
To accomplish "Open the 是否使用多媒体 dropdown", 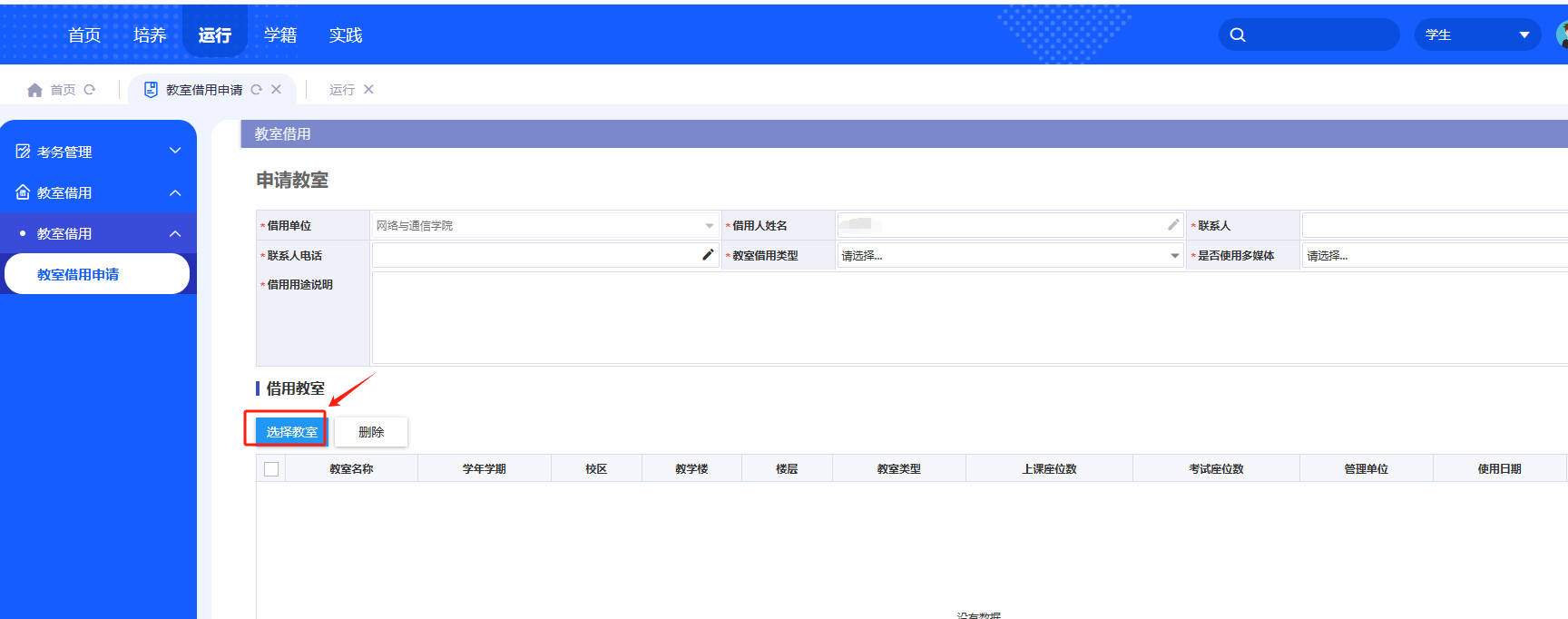I will pyautogui.click(x=1436, y=256).
